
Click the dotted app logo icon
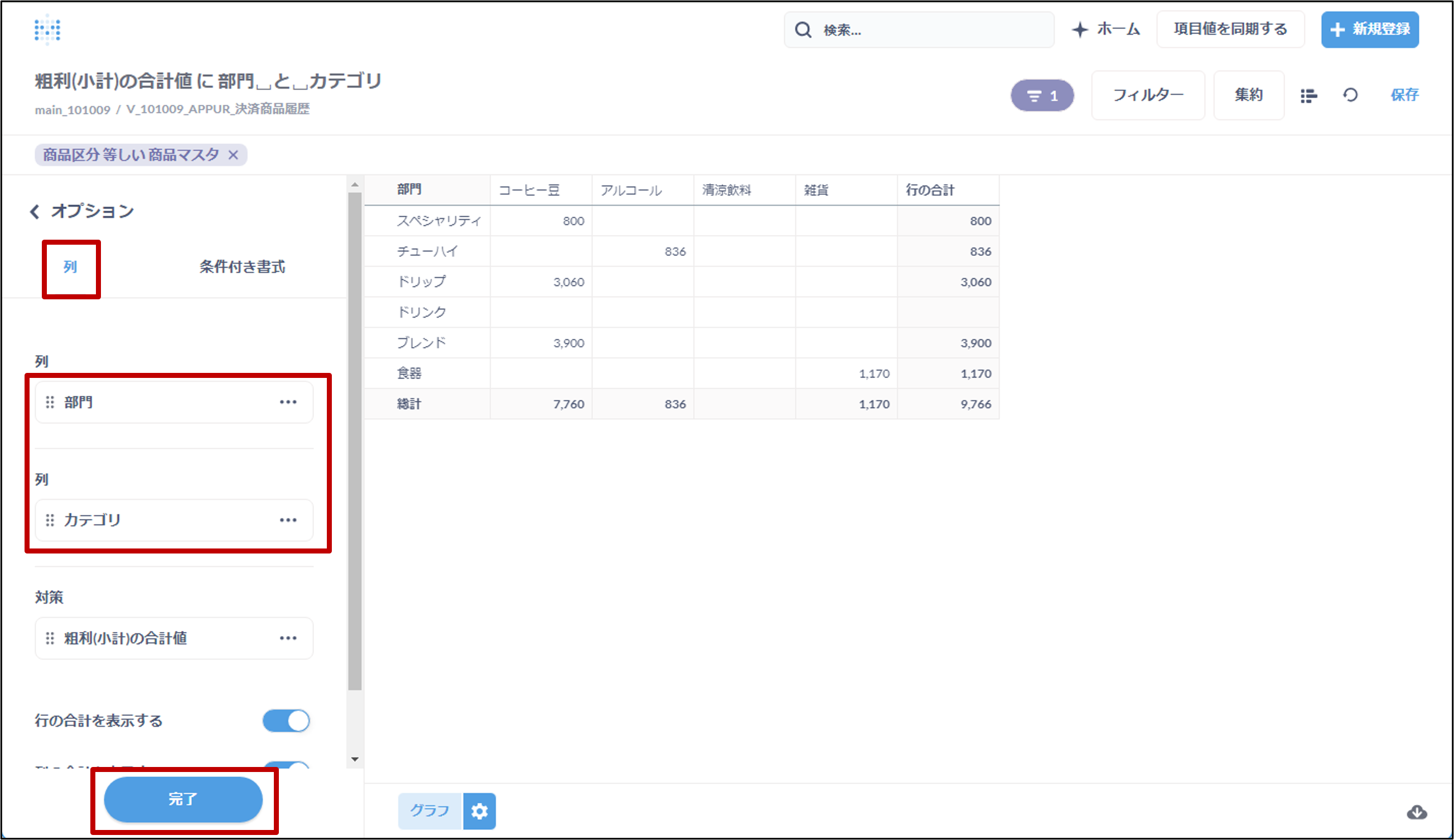(47, 29)
